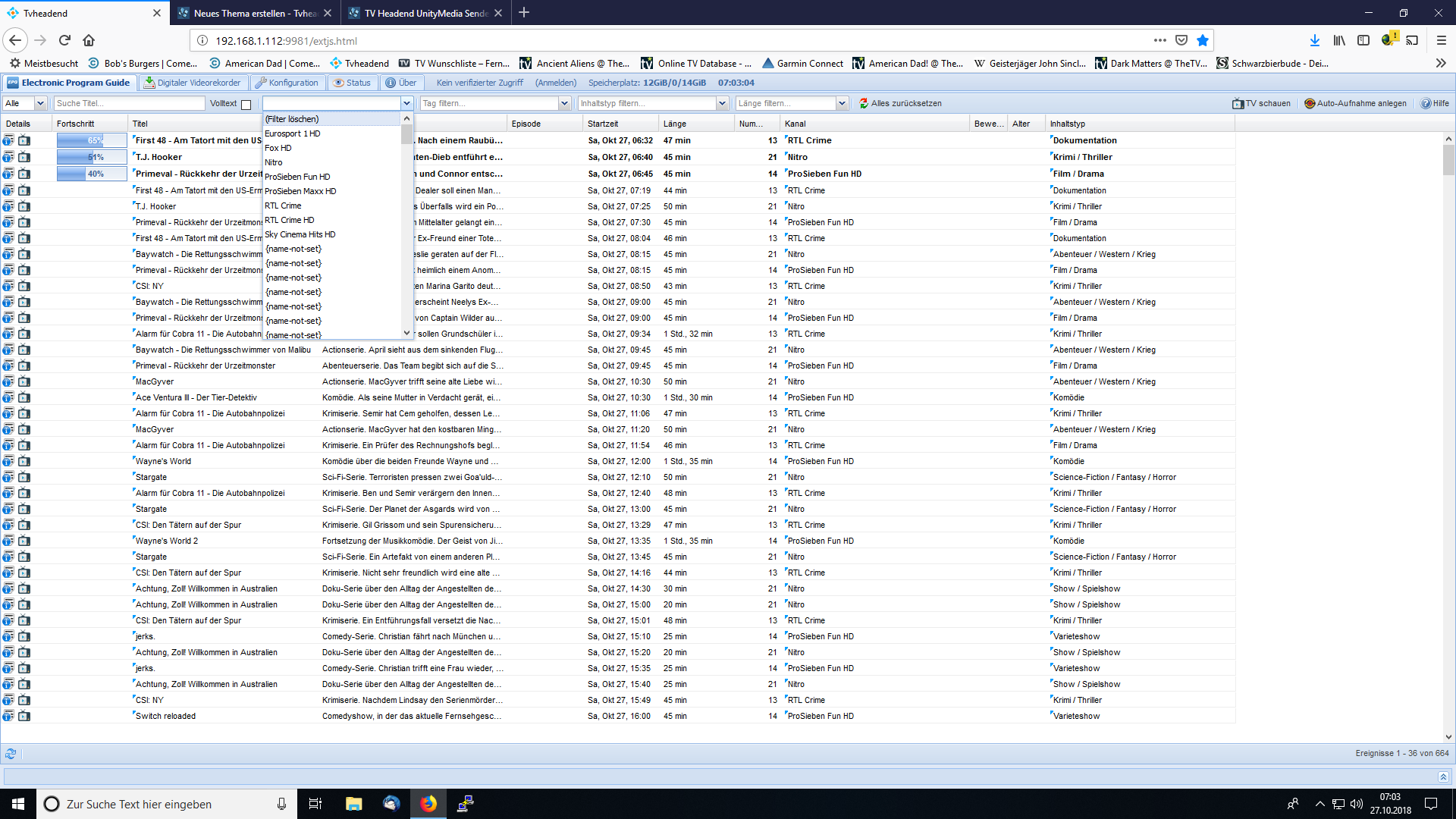Open Task View in taskbar
1456x819 pixels.
(x=315, y=804)
